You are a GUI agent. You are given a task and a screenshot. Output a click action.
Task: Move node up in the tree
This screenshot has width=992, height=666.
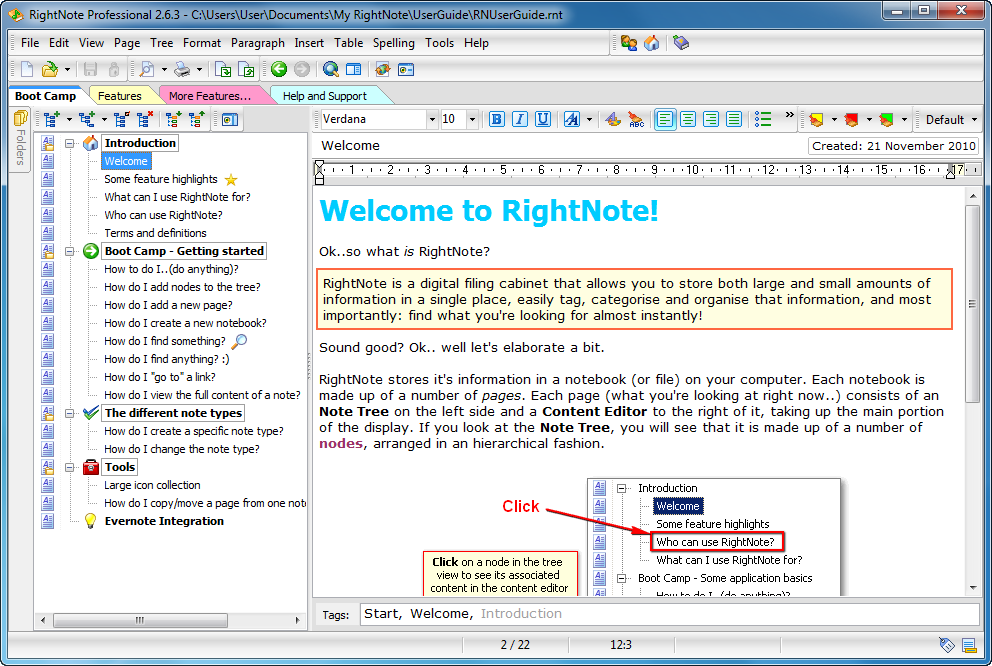(x=196, y=120)
